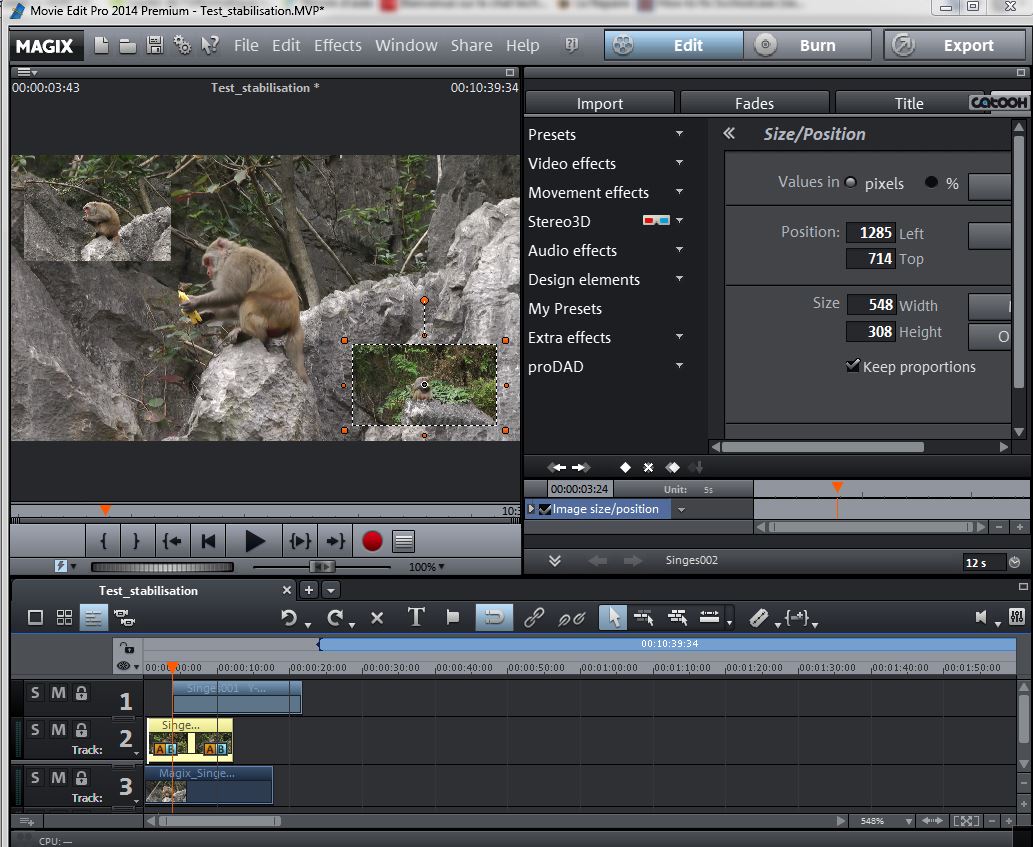Redo the last undone action
The image size is (1033, 847).
click(335, 618)
